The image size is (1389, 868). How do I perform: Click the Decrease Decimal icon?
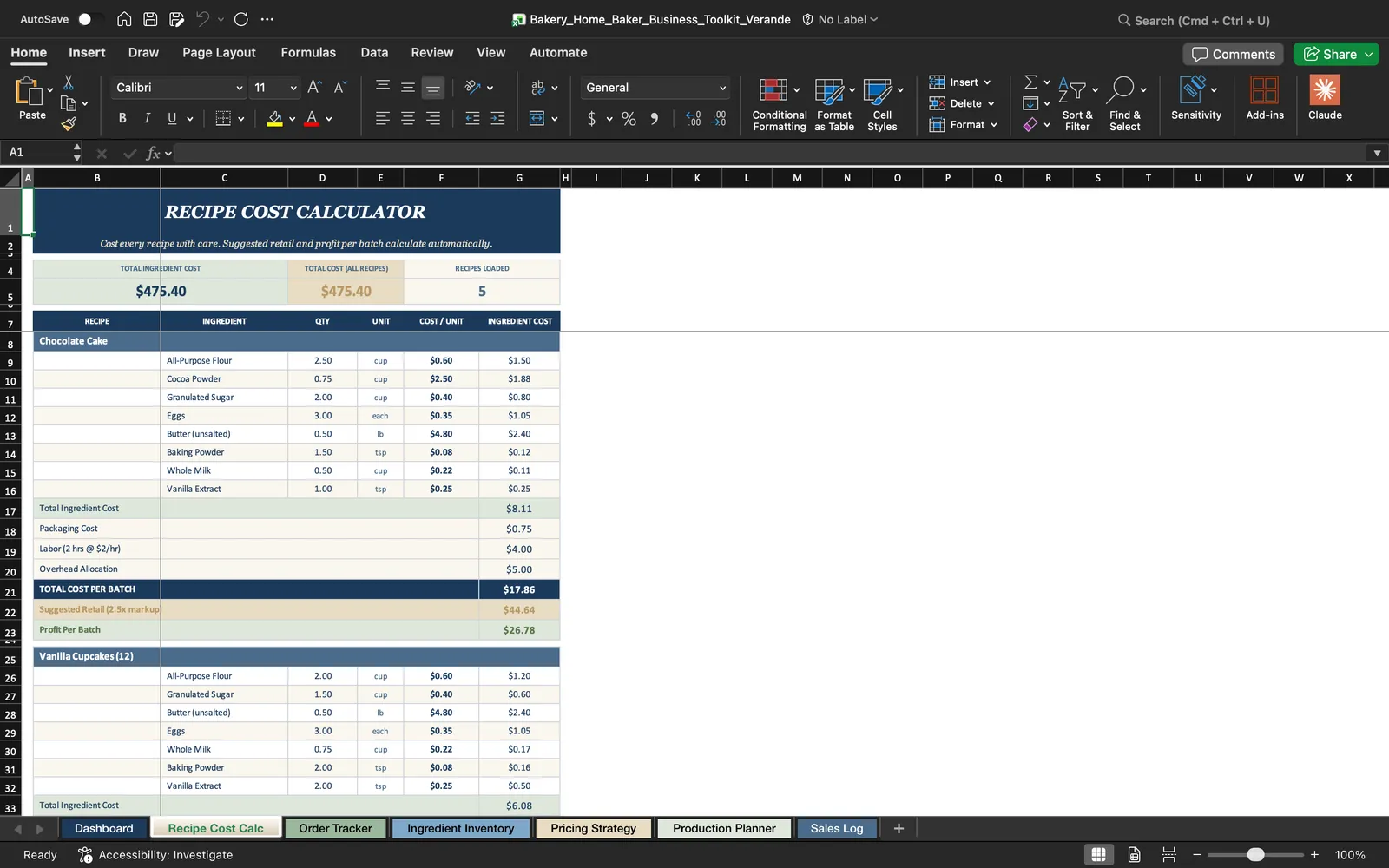pyautogui.click(x=719, y=118)
